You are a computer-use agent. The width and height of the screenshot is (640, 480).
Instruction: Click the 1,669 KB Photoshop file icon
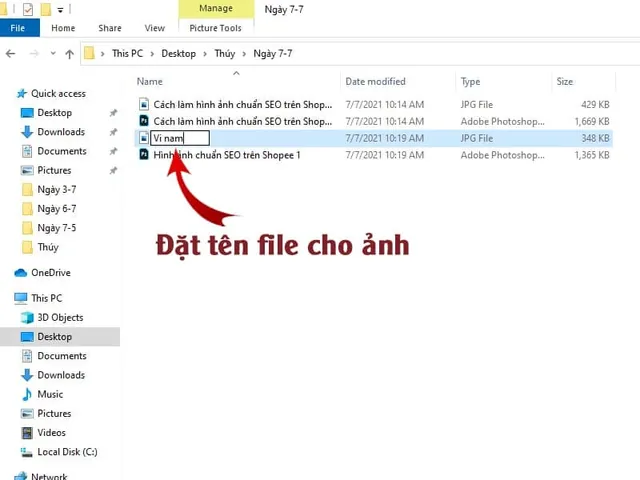click(x=144, y=121)
